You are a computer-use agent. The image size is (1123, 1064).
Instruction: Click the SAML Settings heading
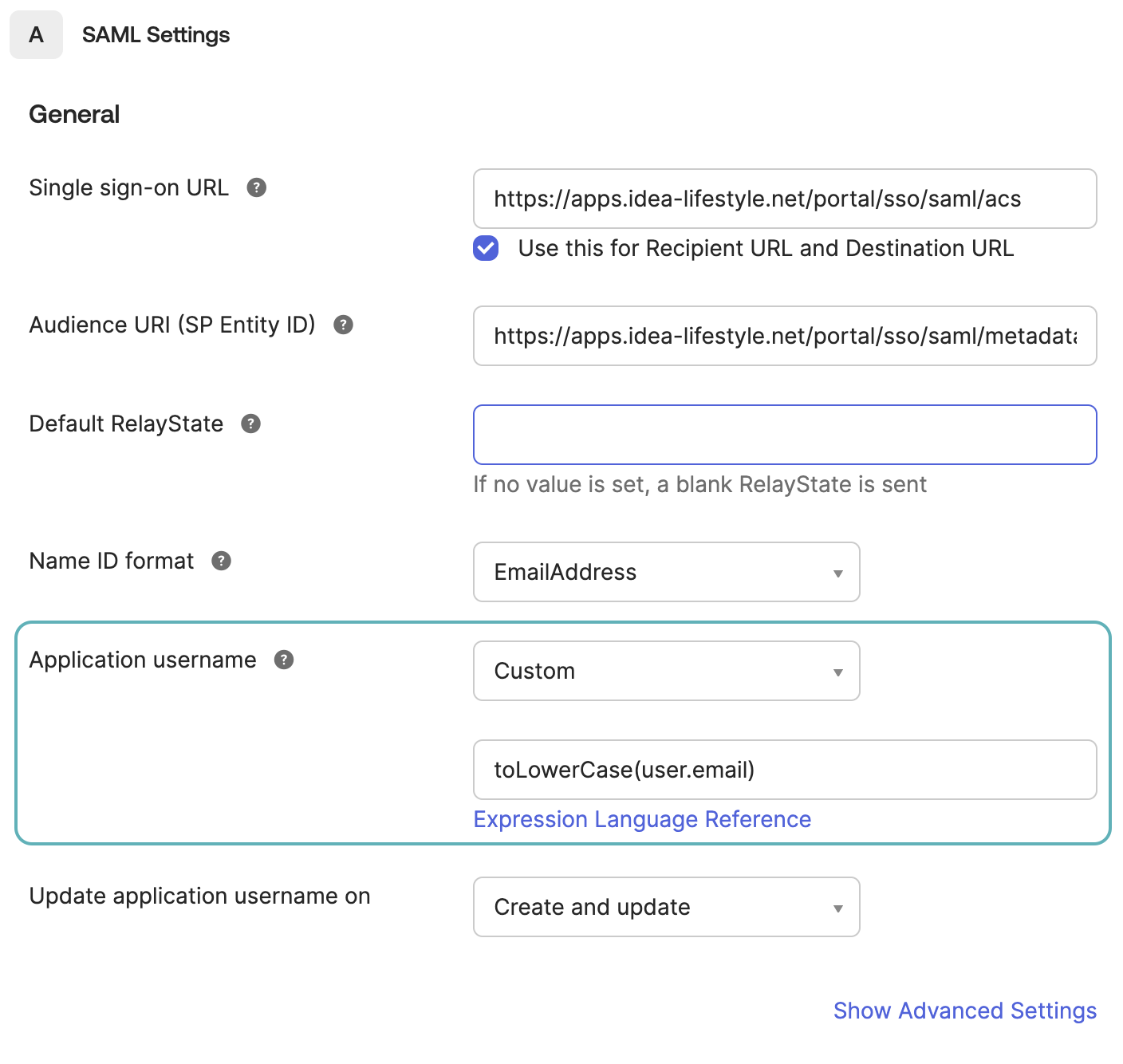pyautogui.click(x=155, y=34)
